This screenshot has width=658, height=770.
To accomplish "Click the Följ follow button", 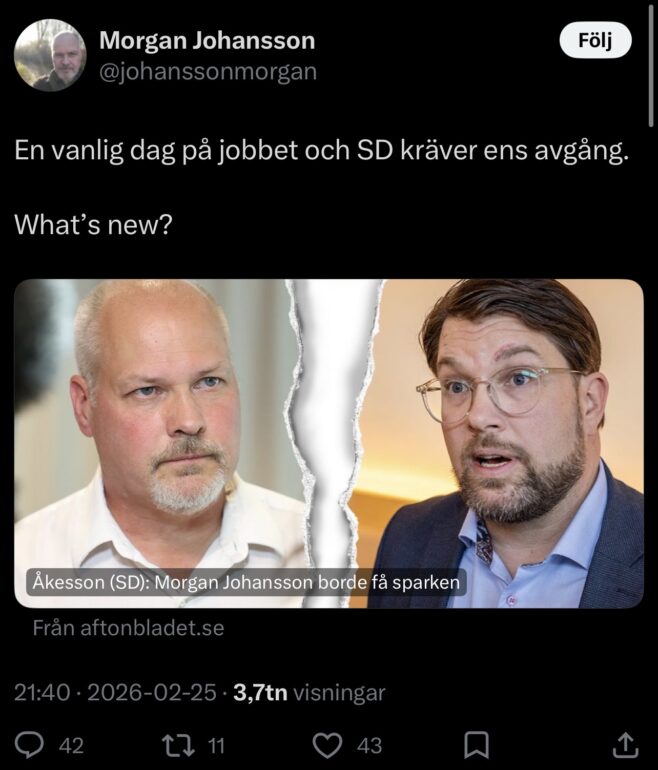I will pyautogui.click(x=595, y=40).
